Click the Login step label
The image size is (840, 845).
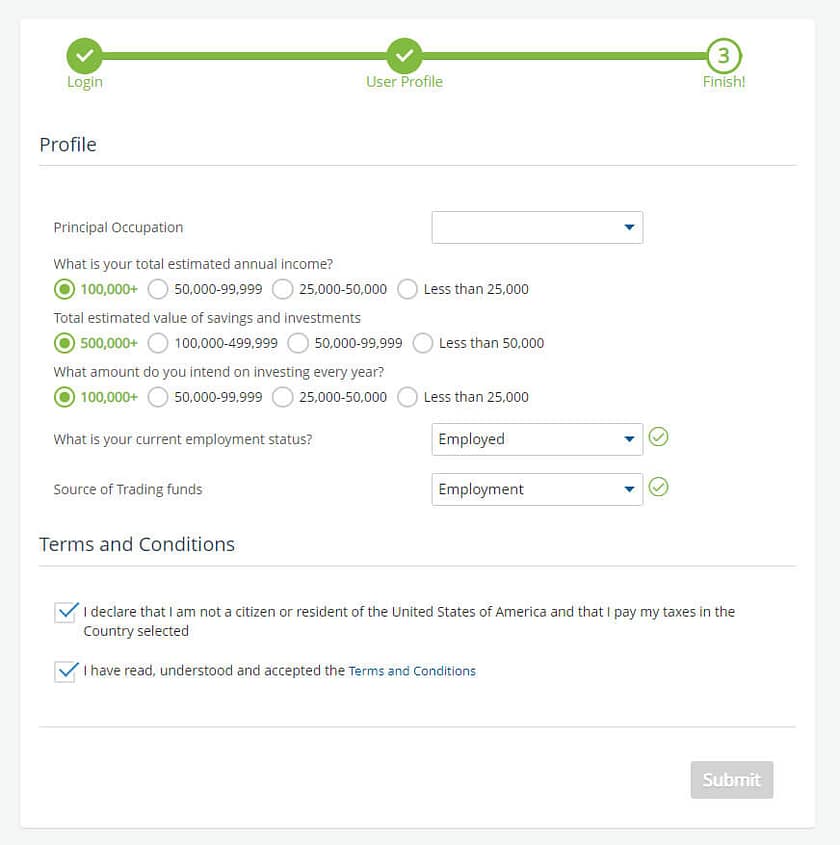(84, 82)
